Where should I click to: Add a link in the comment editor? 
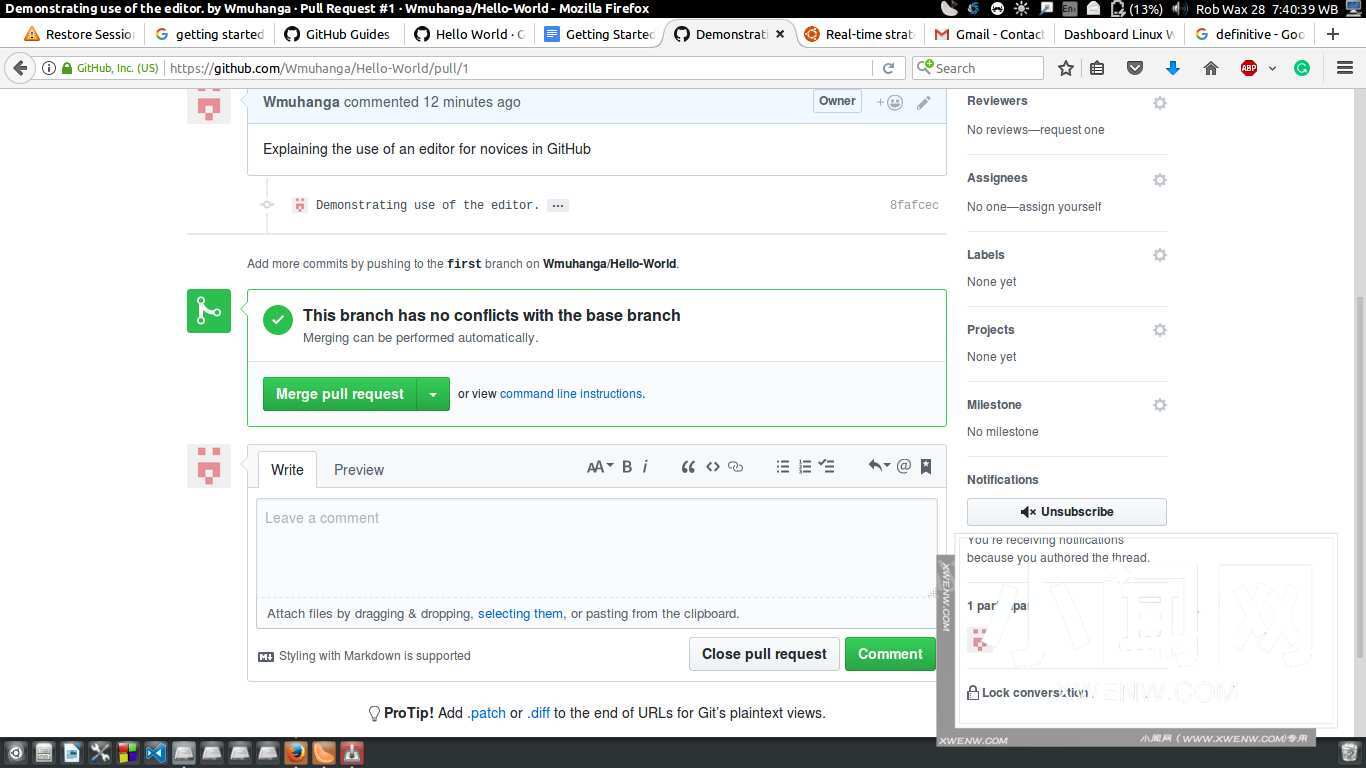736,466
